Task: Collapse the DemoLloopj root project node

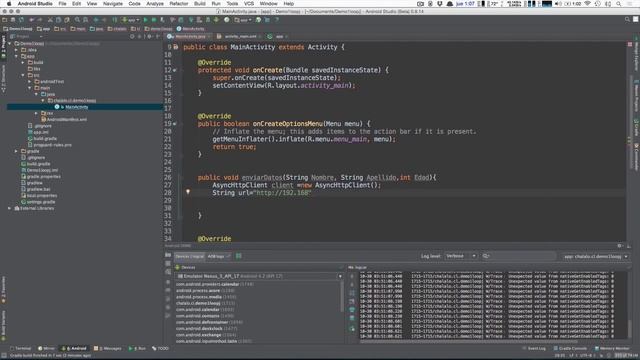Action: coord(10,43)
